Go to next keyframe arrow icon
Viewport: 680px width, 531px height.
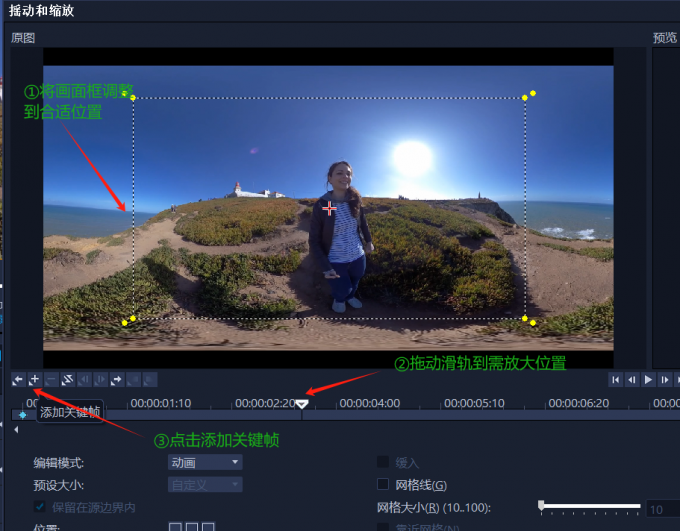point(117,380)
